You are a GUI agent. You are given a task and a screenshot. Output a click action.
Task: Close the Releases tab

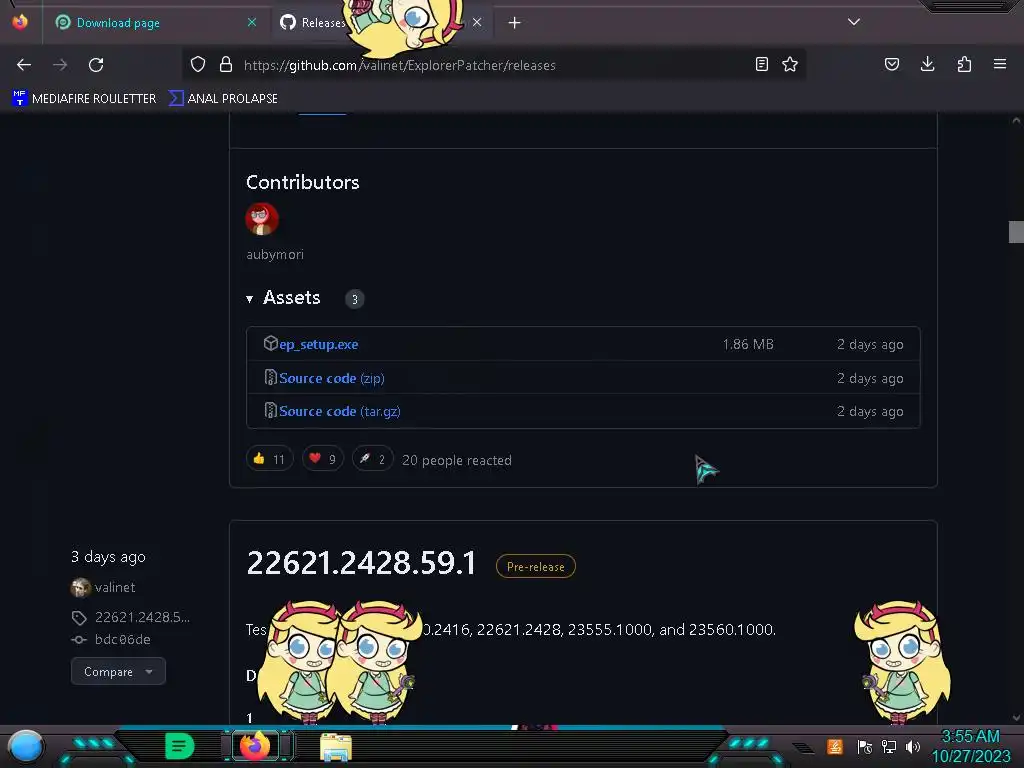tap(477, 22)
